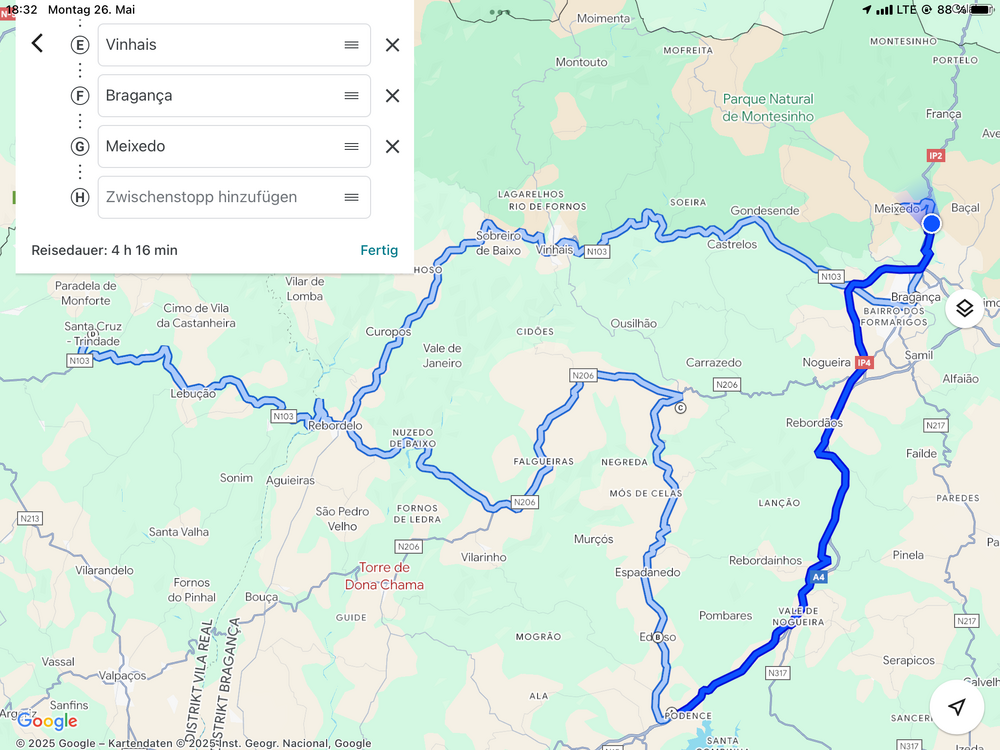The image size is (1000, 750).
Task: Tap Fertig to finish editing stops
Action: [x=379, y=250]
